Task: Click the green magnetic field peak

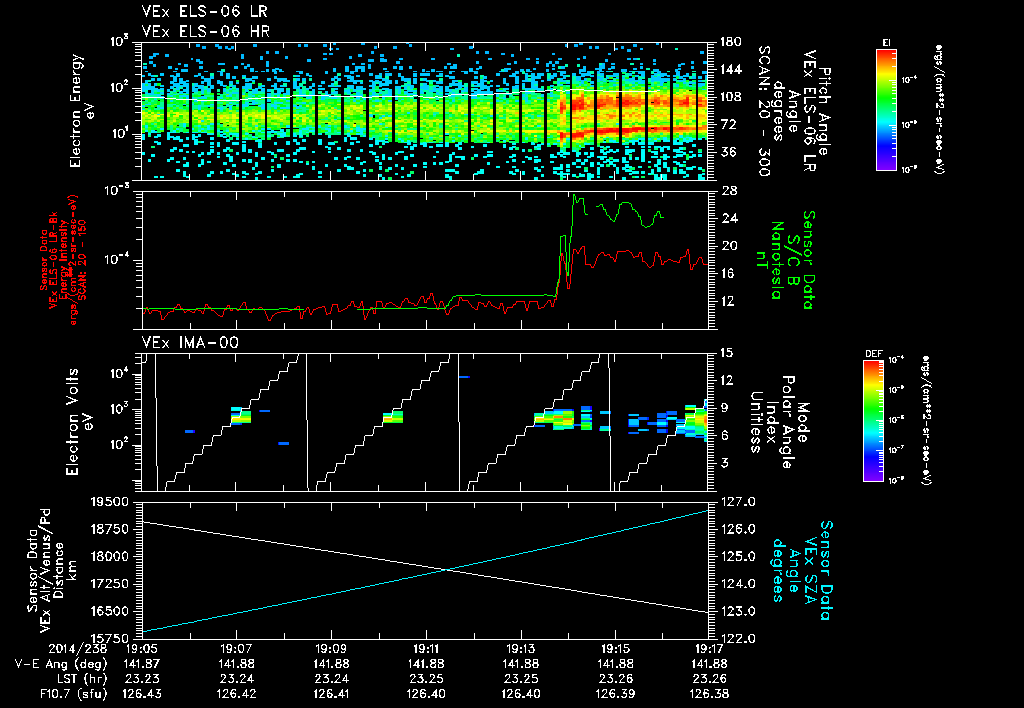Action: [x=574, y=195]
